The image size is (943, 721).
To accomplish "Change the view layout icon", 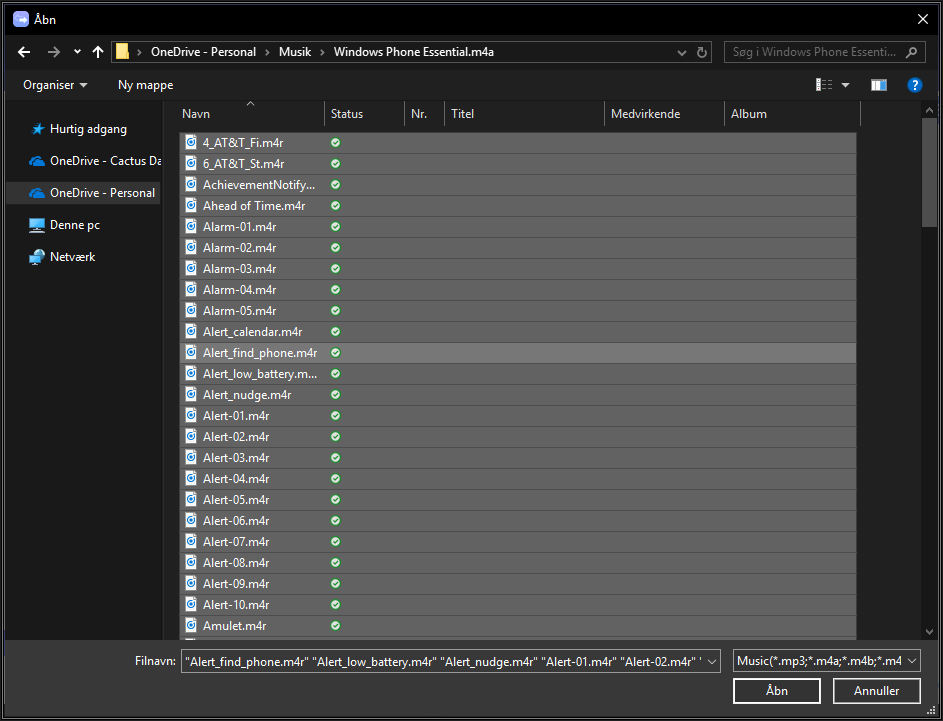I will (x=824, y=85).
